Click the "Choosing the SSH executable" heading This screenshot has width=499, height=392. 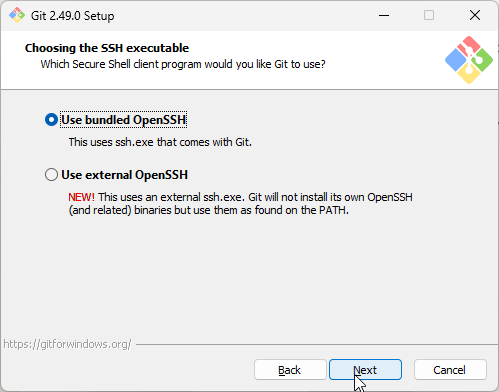point(107,48)
